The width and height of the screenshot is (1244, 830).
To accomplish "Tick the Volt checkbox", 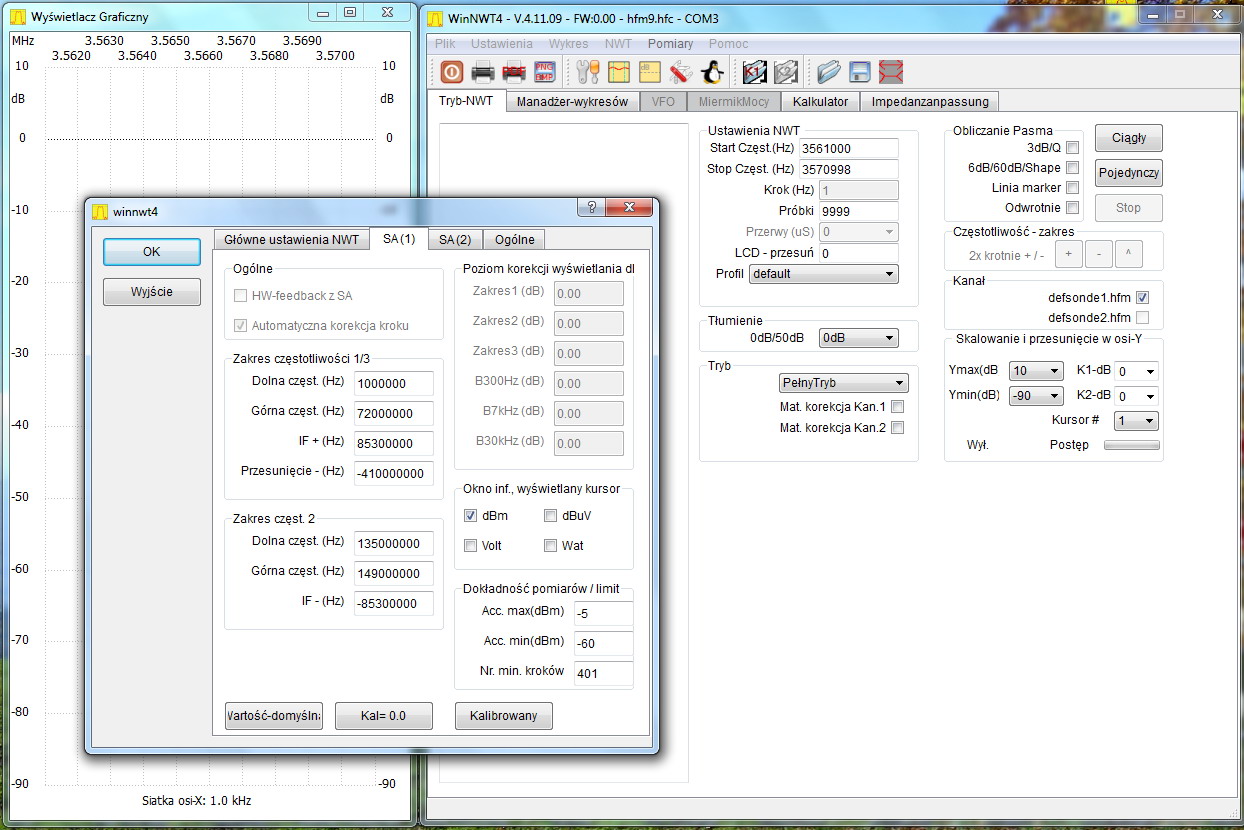I will 471,546.
